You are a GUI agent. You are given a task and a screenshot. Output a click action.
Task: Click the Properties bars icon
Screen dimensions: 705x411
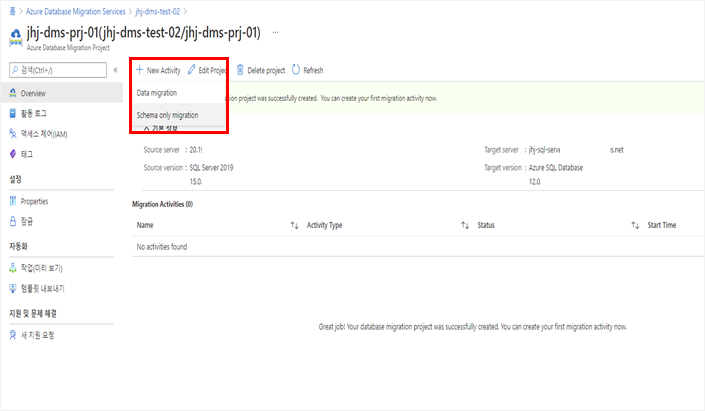click(13, 201)
